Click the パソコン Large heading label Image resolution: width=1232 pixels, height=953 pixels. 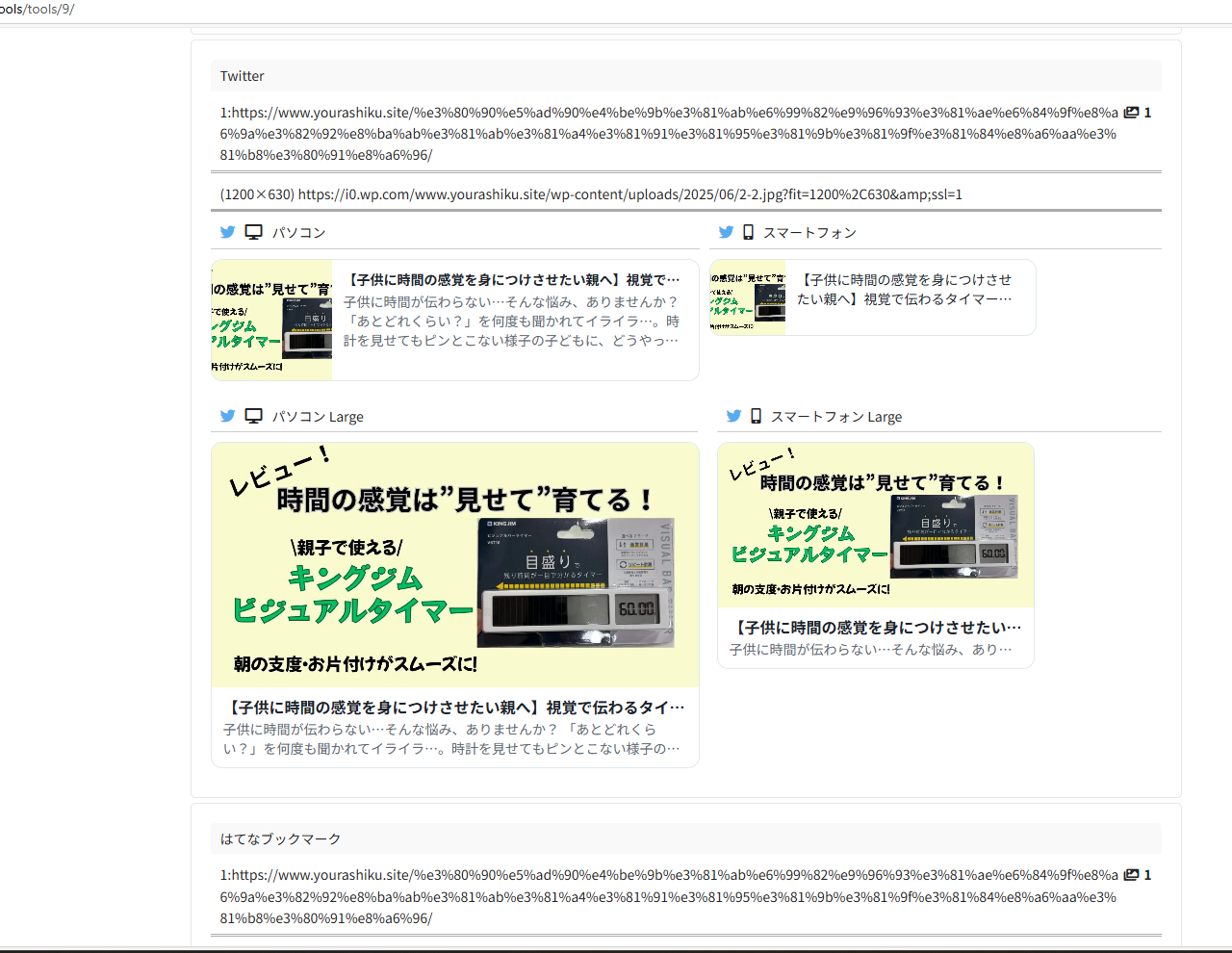[318, 417]
